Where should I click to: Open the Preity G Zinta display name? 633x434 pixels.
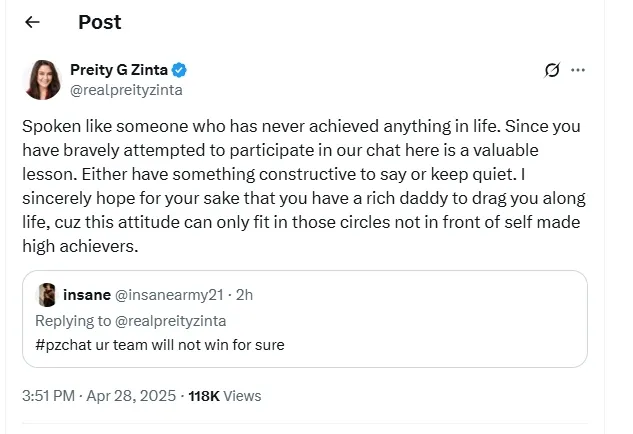coord(119,70)
